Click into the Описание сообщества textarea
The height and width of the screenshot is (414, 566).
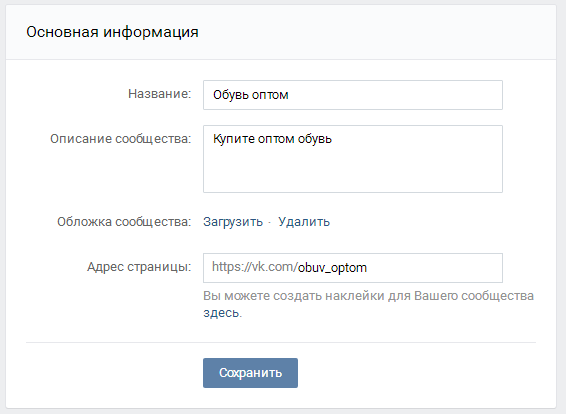pos(353,159)
